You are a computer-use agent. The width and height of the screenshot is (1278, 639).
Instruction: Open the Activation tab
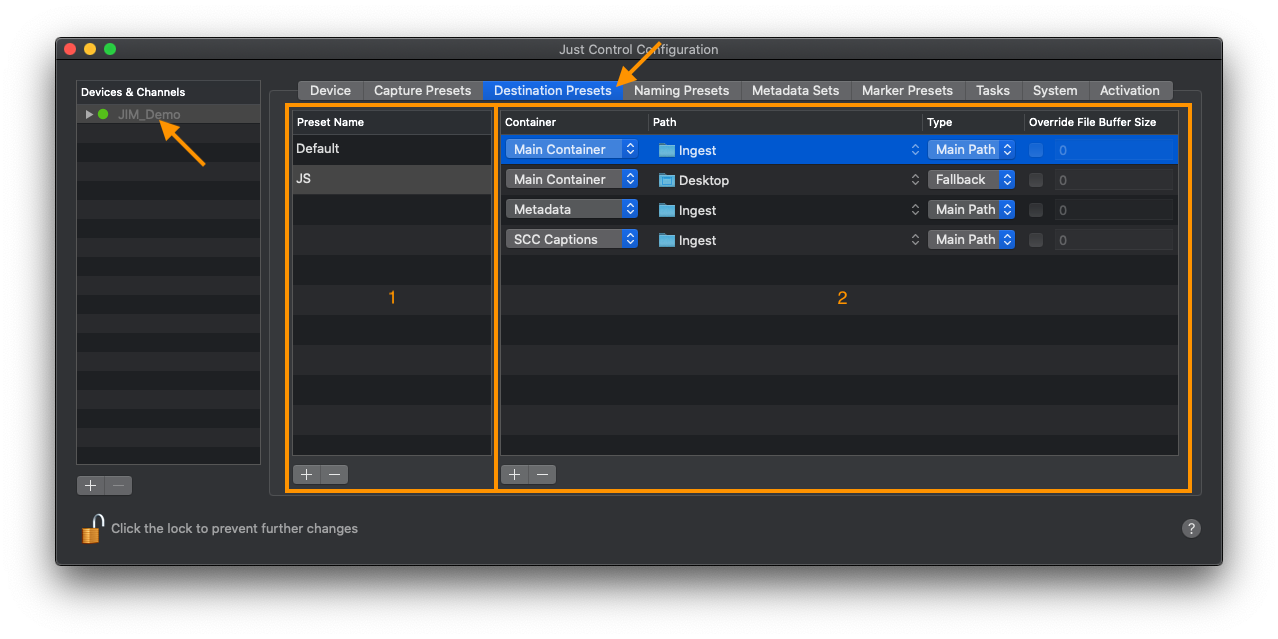[x=1130, y=90]
